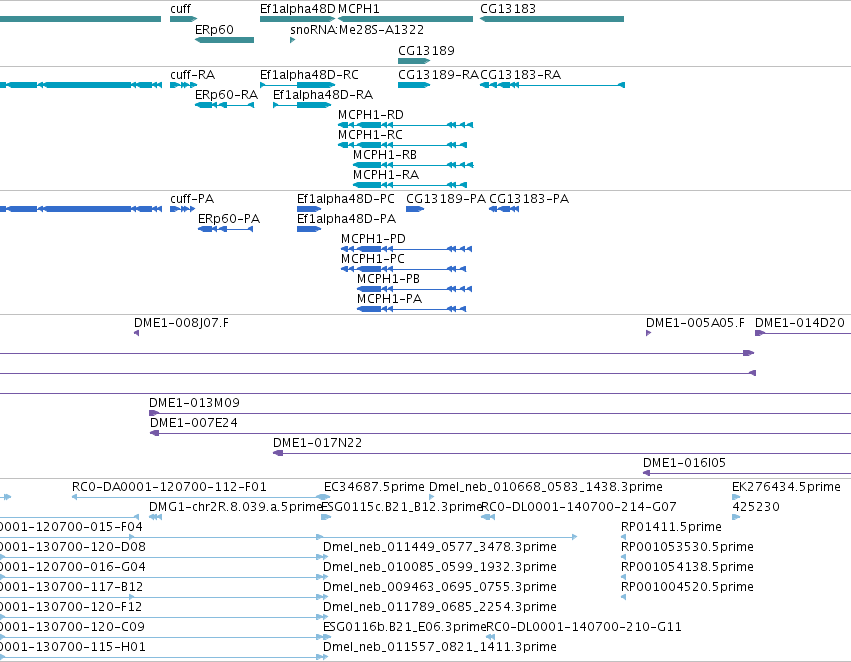Click the Ef1alpha48D-PA protein label
Image resolution: width=851 pixels, height=662 pixels.
pyautogui.click(x=346, y=219)
